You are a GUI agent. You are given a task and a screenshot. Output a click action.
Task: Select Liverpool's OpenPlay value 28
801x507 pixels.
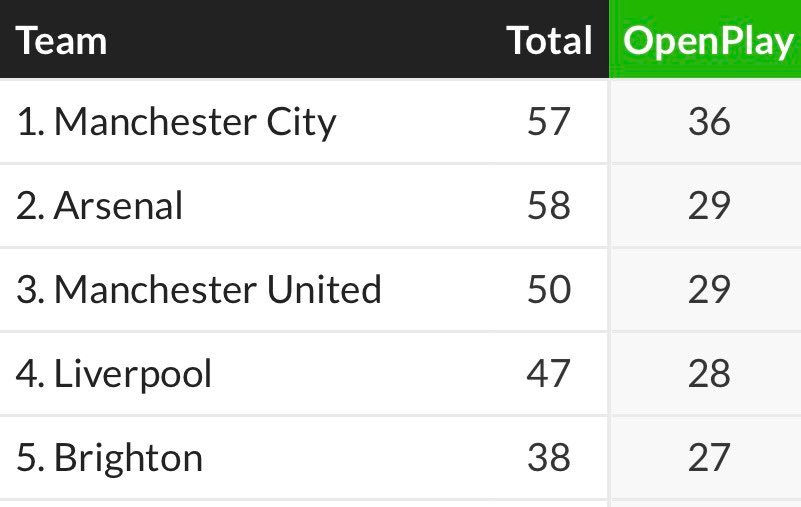(709, 374)
